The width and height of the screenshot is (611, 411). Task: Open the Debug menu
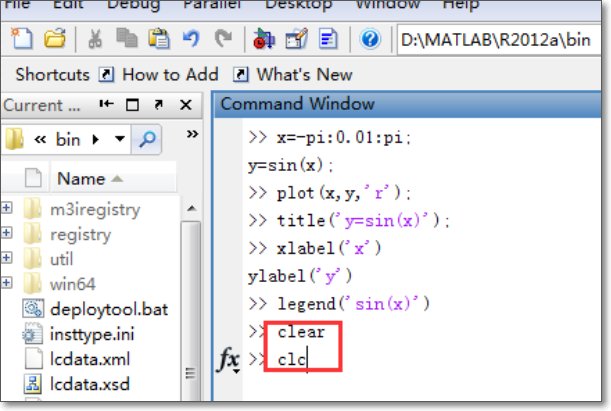tap(133, 5)
